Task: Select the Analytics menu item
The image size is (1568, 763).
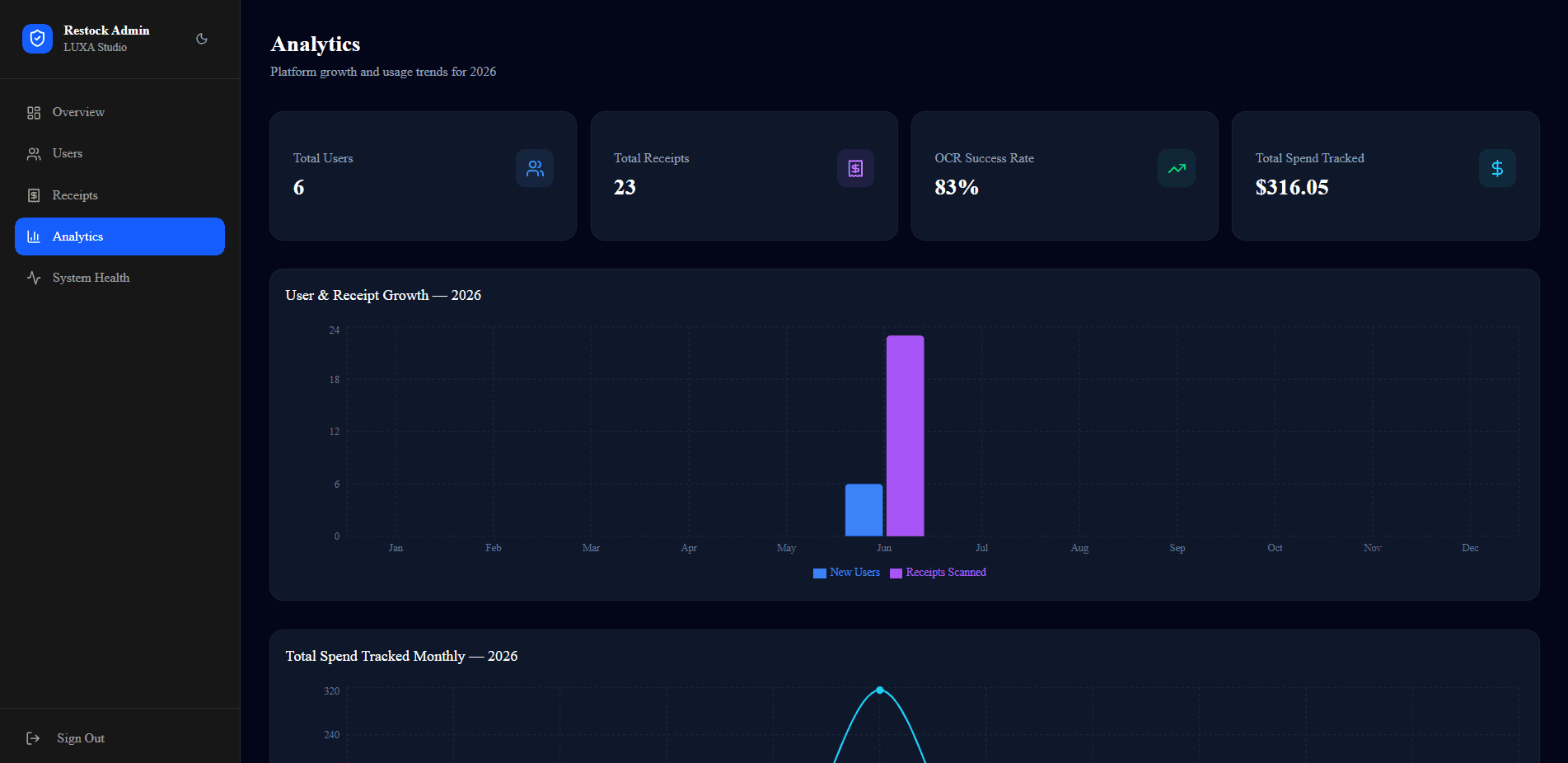Action: click(119, 236)
